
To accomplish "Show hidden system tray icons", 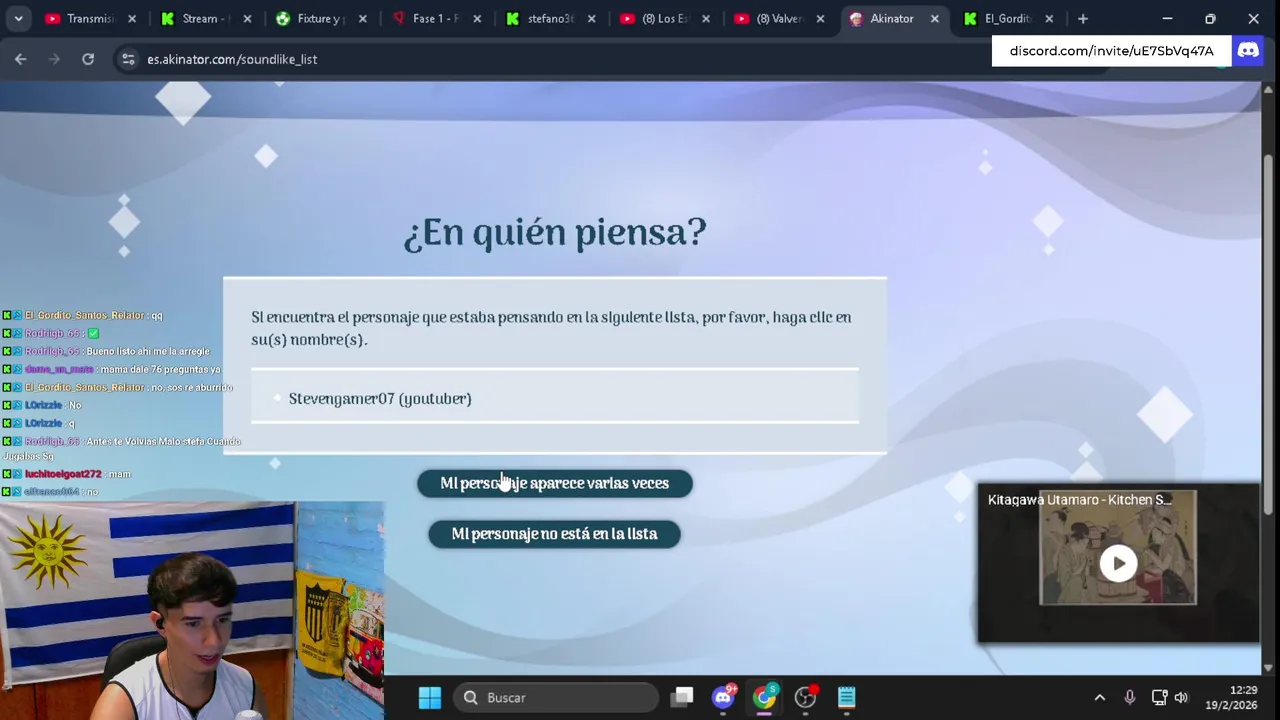I will pos(1100,697).
